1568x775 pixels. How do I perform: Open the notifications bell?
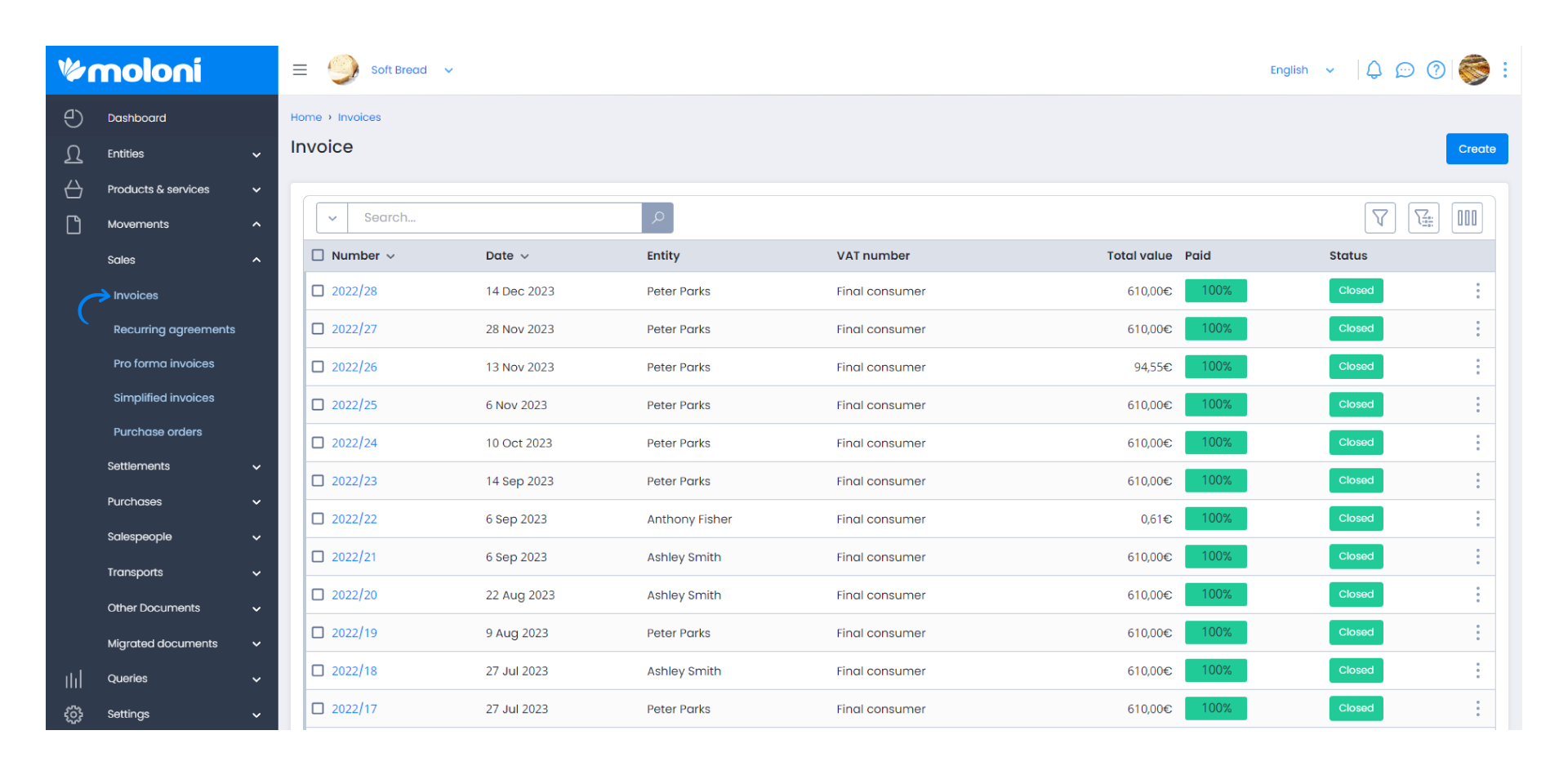pyautogui.click(x=1374, y=70)
